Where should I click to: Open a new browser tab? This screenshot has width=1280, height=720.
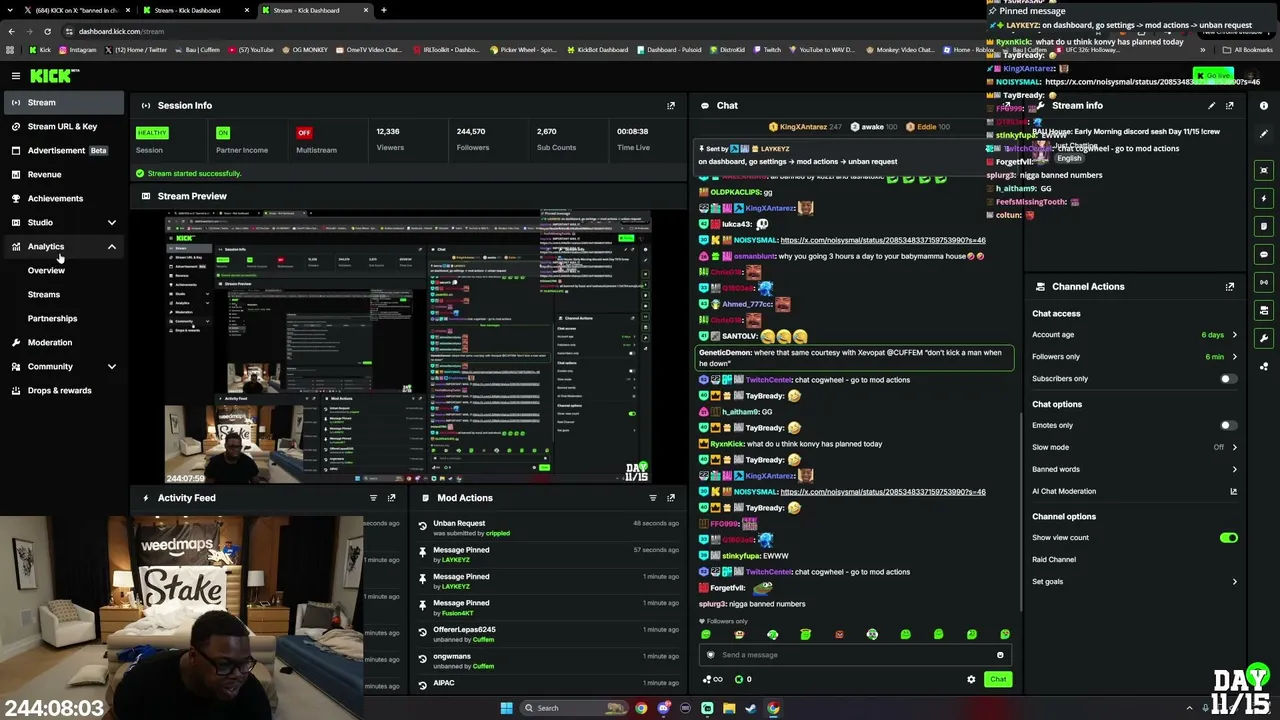tap(383, 10)
